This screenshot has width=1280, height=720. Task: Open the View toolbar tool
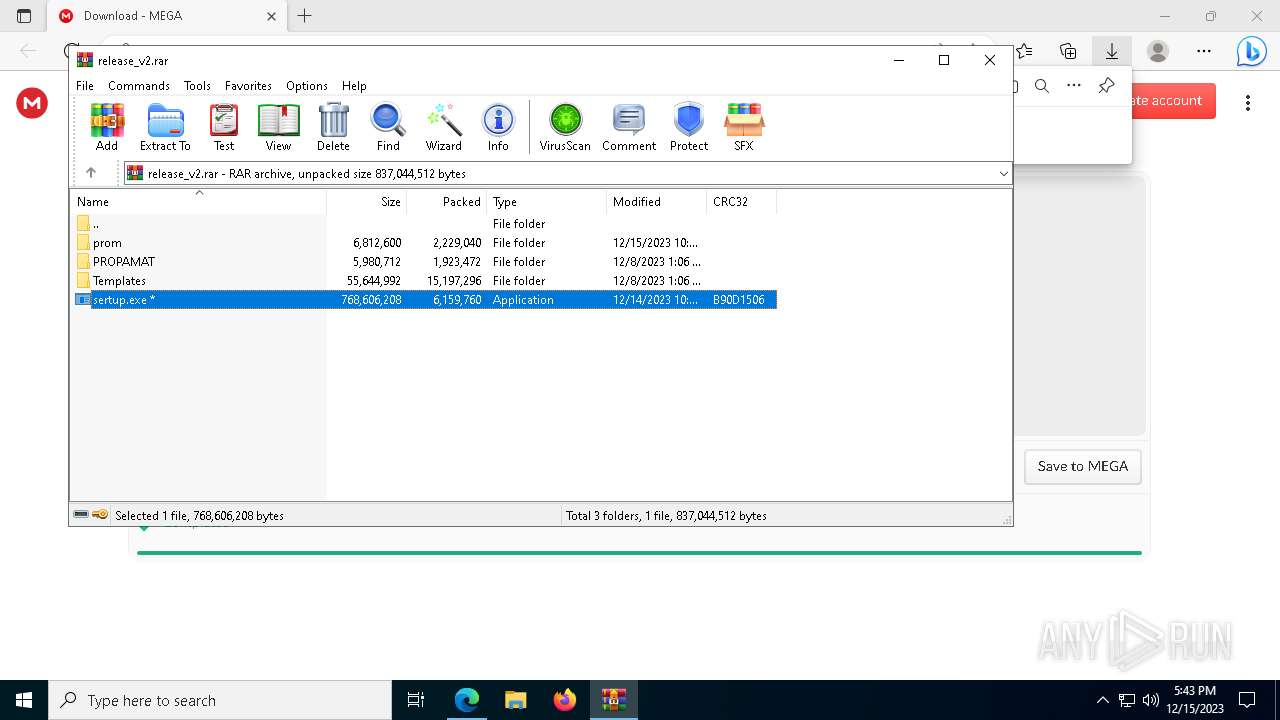tap(278, 127)
